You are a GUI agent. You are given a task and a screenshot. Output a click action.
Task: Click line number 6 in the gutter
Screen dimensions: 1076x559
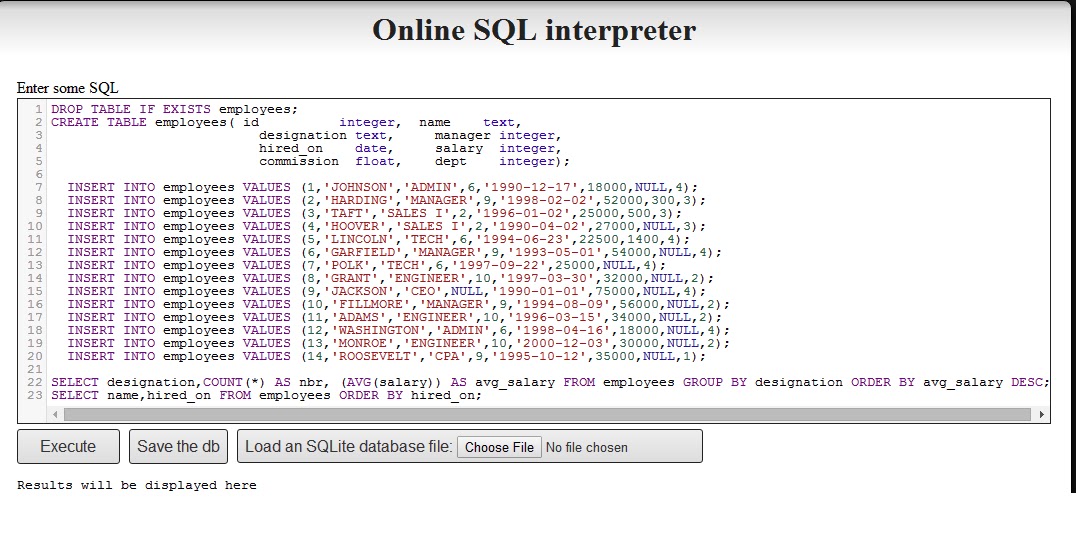(x=39, y=174)
